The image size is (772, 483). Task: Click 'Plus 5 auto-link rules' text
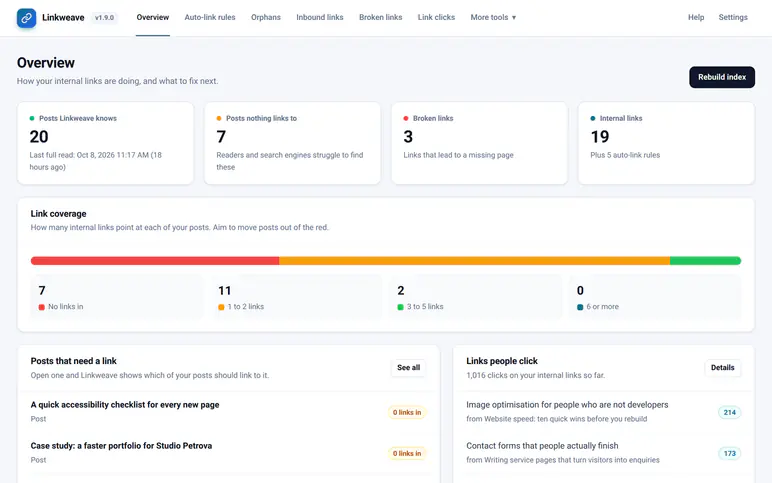625,155
